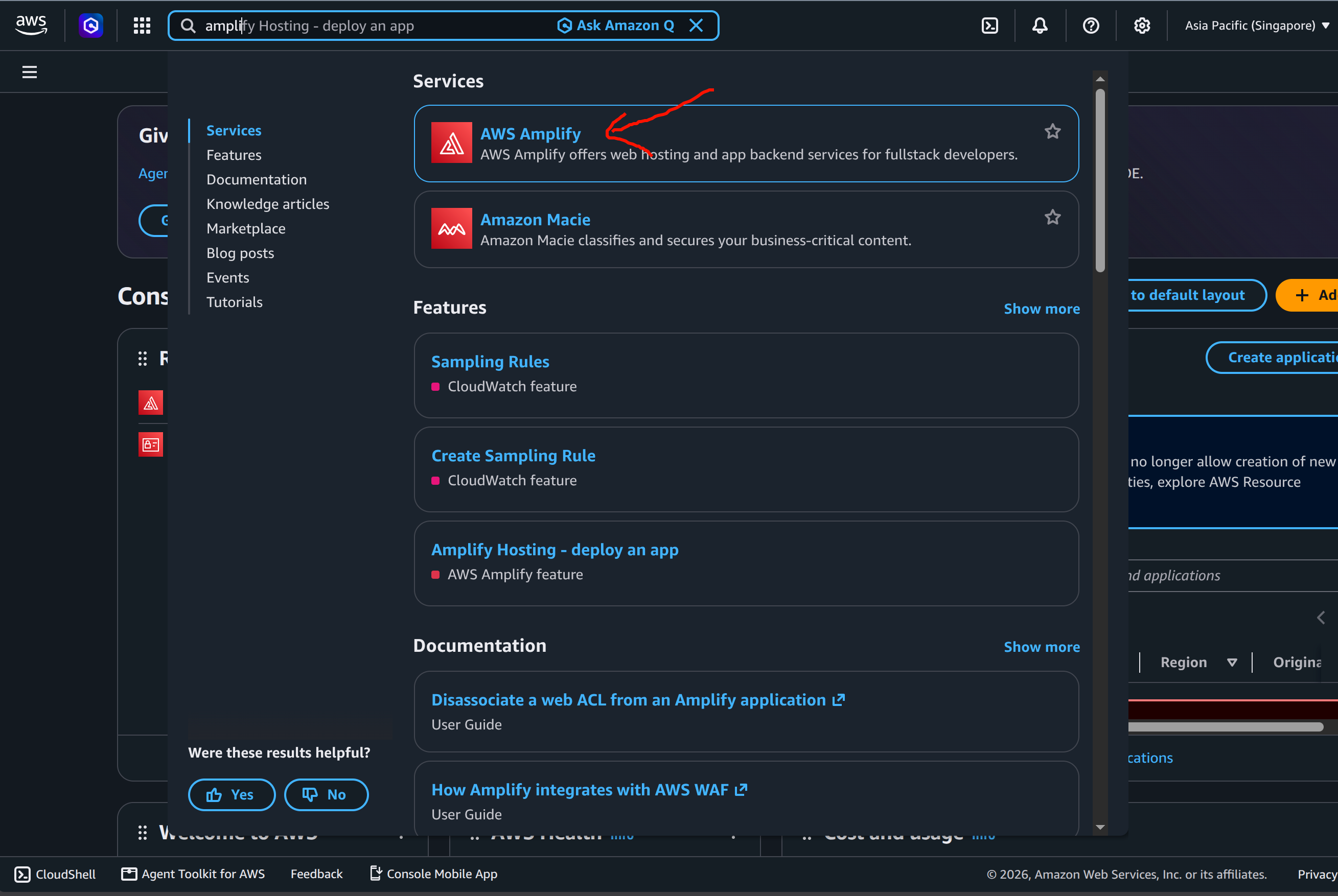Click the AWS Amplify service icon
This screenshot has height=896, width=1338.
[451, 143]
